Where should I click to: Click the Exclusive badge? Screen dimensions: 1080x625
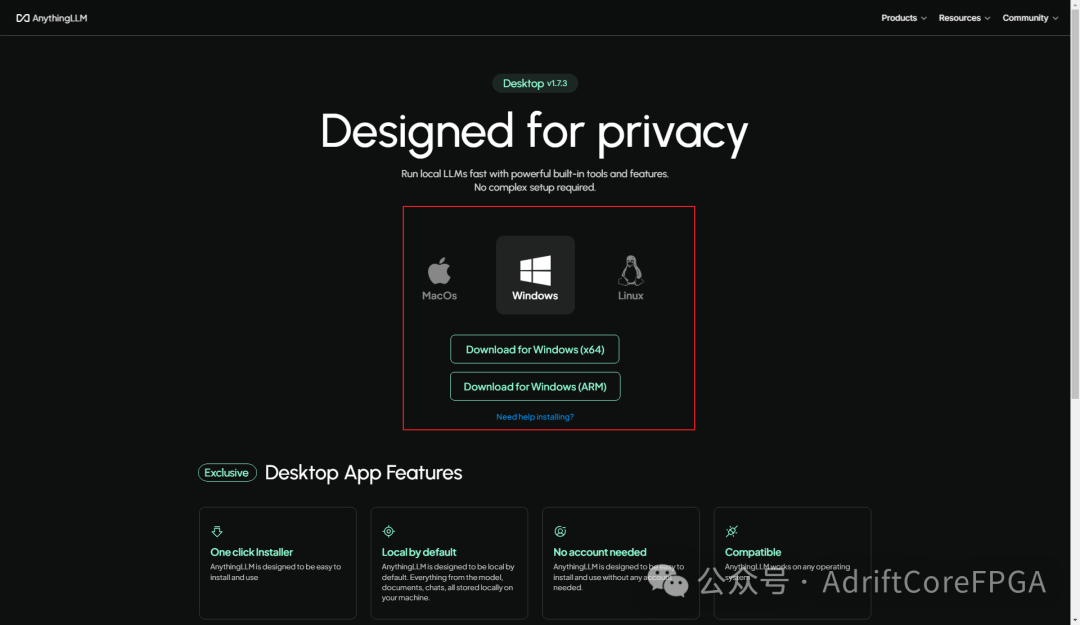point(227,473)
